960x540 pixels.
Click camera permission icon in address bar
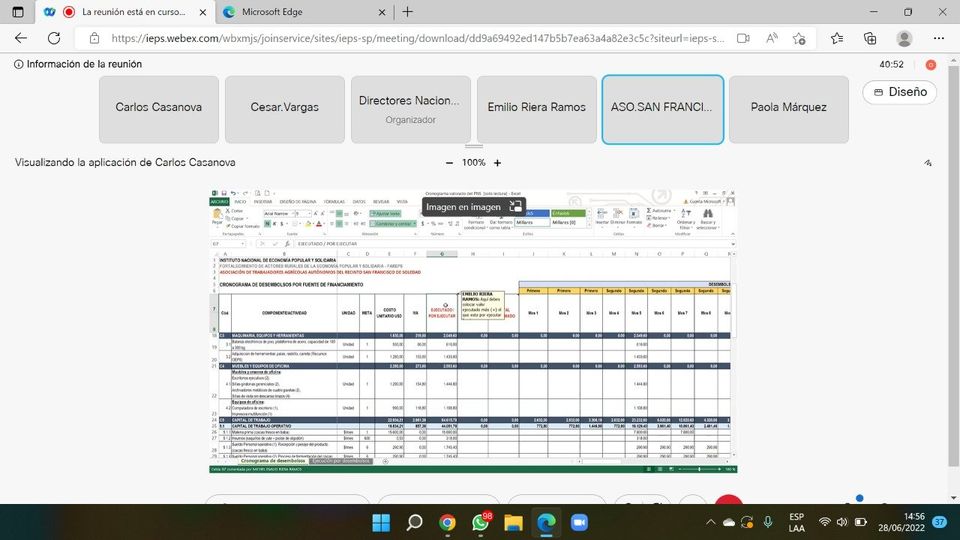[x=743, y=38]
